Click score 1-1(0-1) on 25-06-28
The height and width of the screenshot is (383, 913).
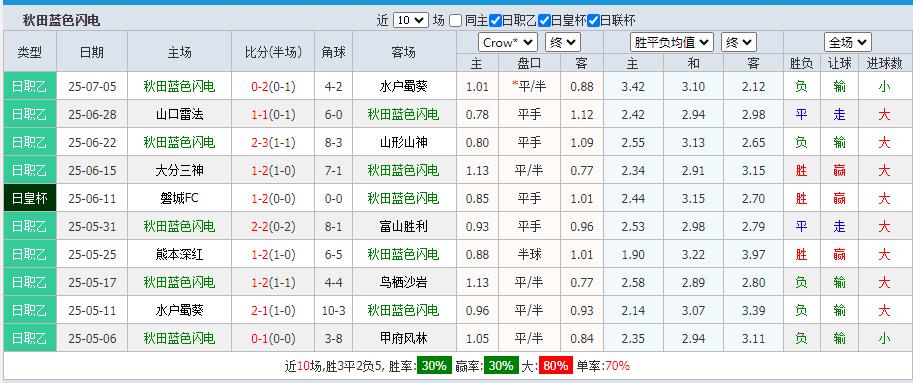point(273,115)
